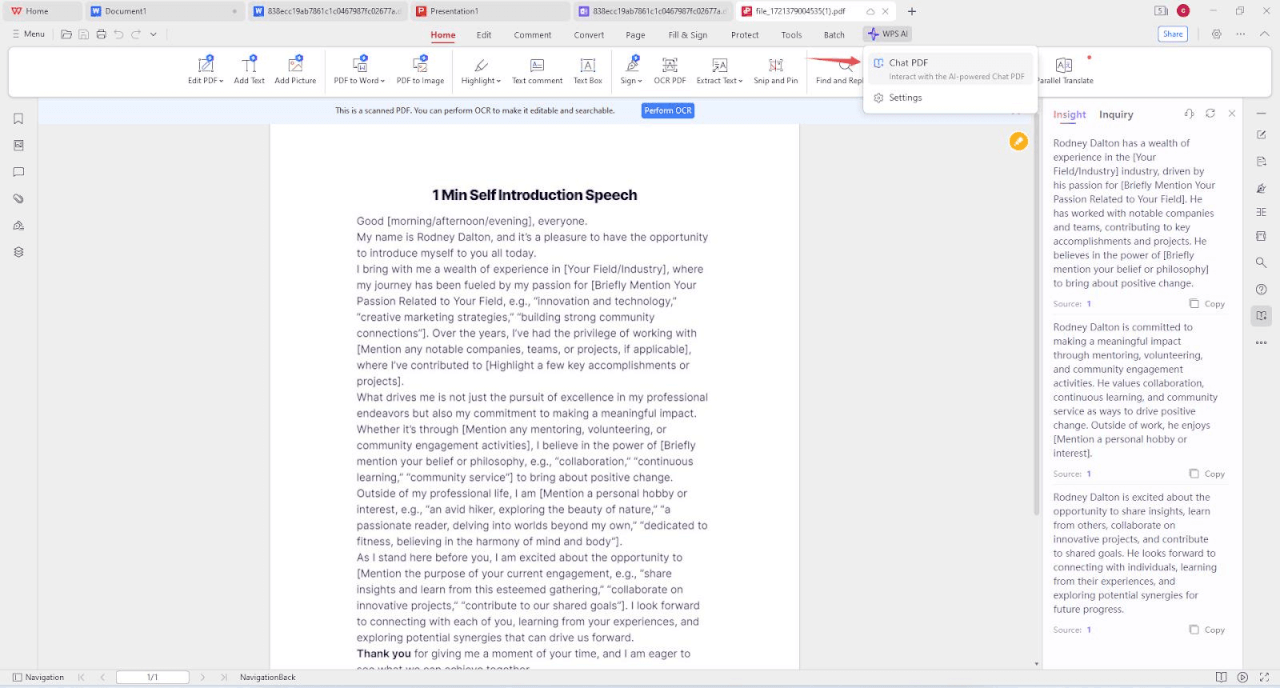
Task: Expand the PDF to Word dropdown
Action: click(x=381, y=81)
